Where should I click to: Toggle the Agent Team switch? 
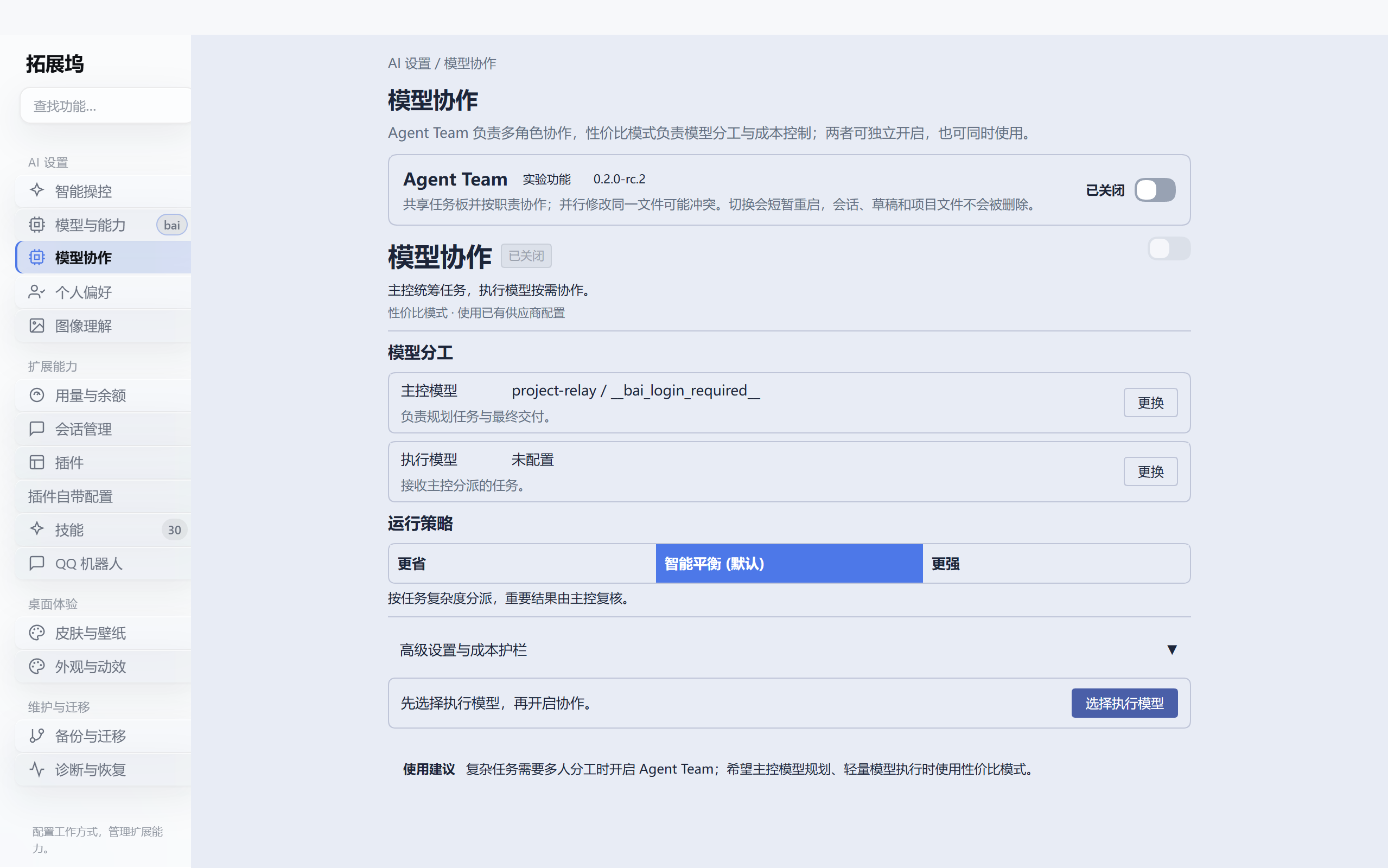[x=1155, y=190]
